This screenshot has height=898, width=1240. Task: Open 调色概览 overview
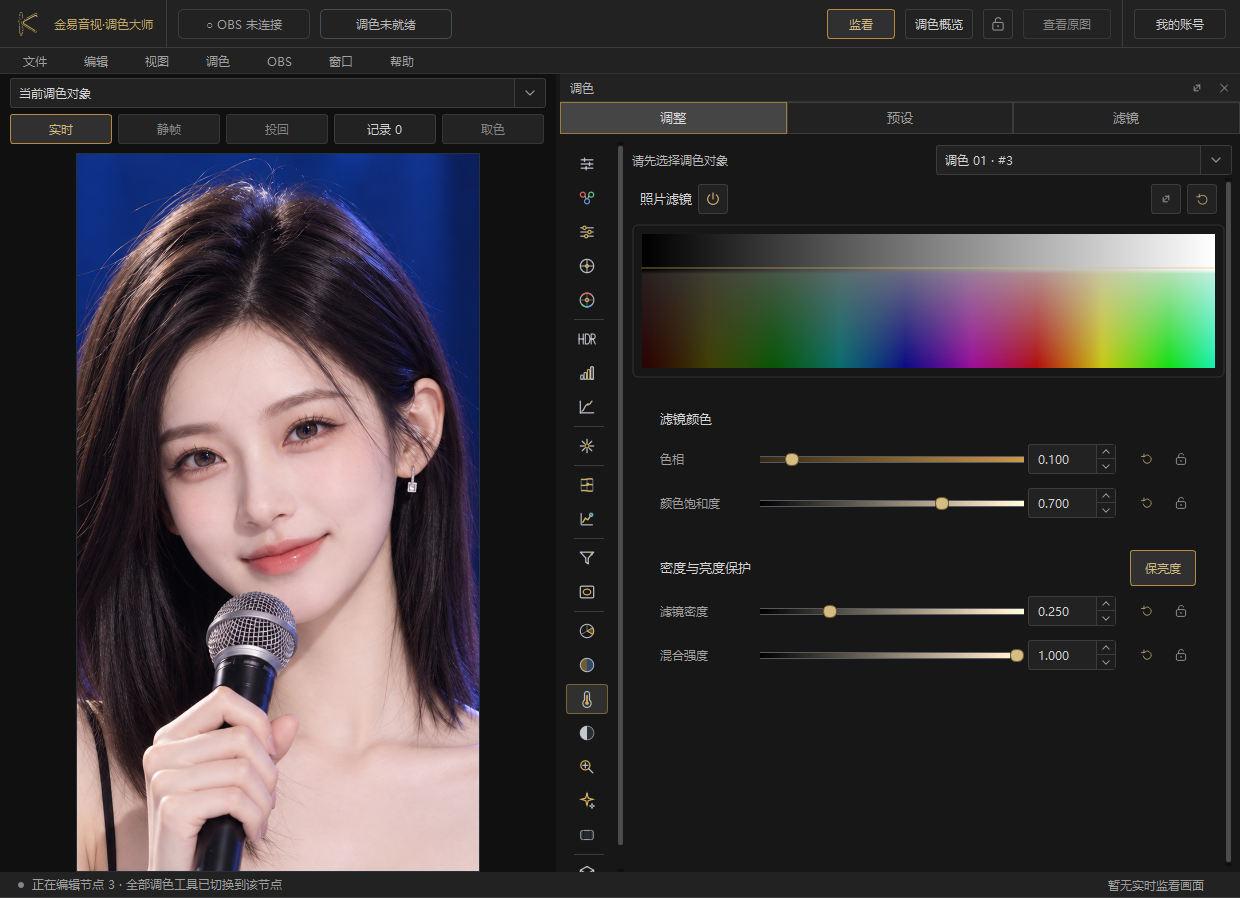tap(939, 24)
